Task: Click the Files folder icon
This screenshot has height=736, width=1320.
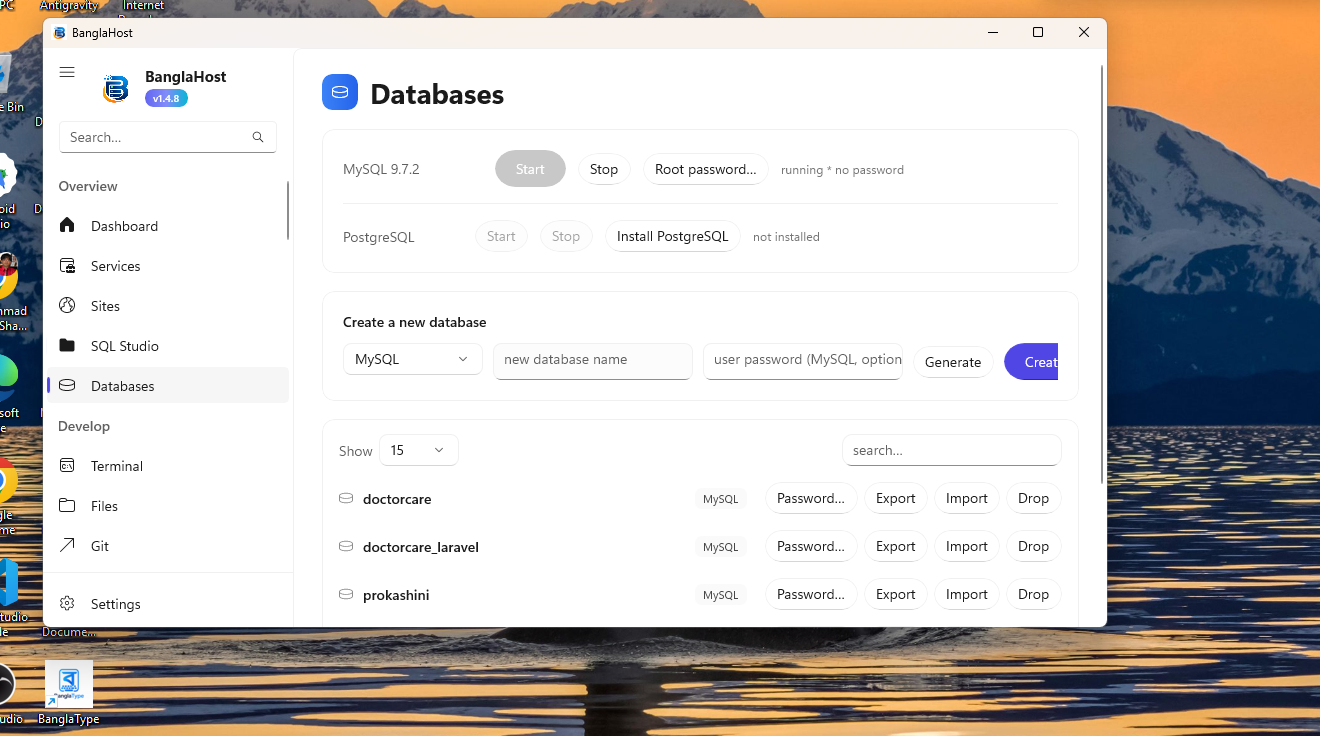Action: tap(67, 505)
